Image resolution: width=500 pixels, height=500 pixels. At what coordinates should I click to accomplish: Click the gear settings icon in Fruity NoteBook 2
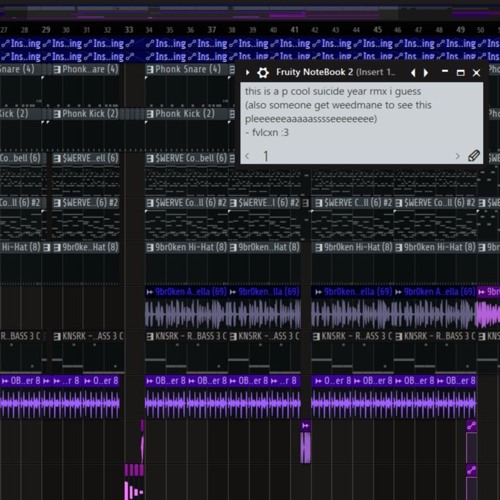coord(263,72)
